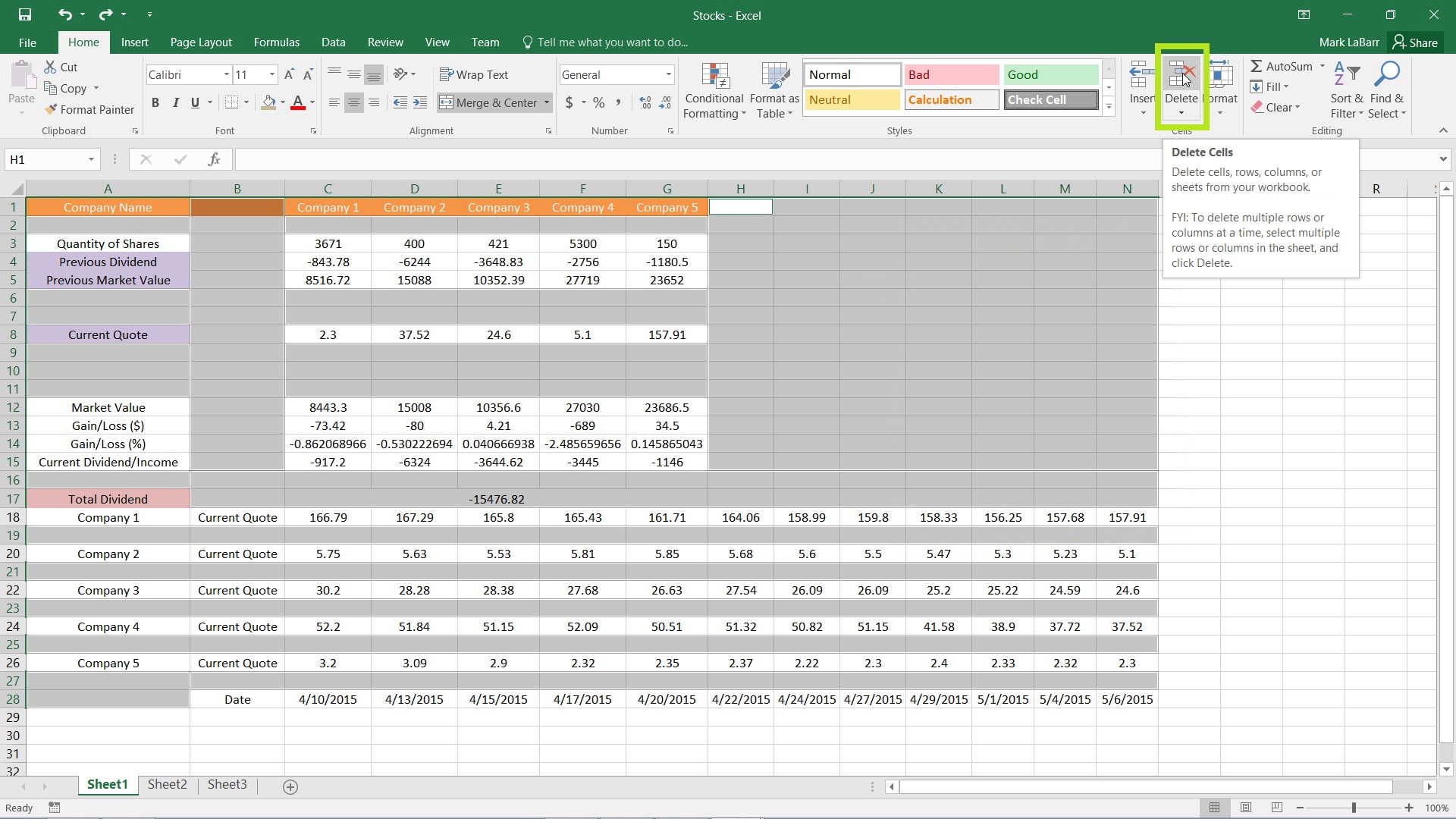Click Sheet2 tab at bottom
The image size is (1456, 819).
[x=167, y=785]
